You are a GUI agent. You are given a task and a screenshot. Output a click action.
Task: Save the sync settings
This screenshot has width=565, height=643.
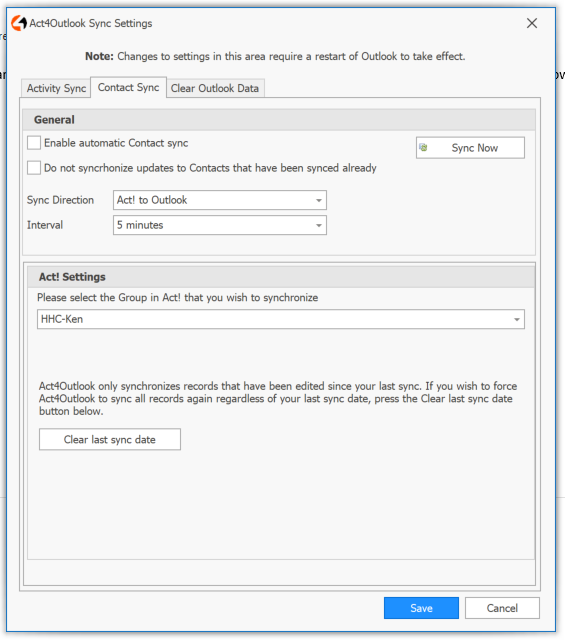[421, 608]
